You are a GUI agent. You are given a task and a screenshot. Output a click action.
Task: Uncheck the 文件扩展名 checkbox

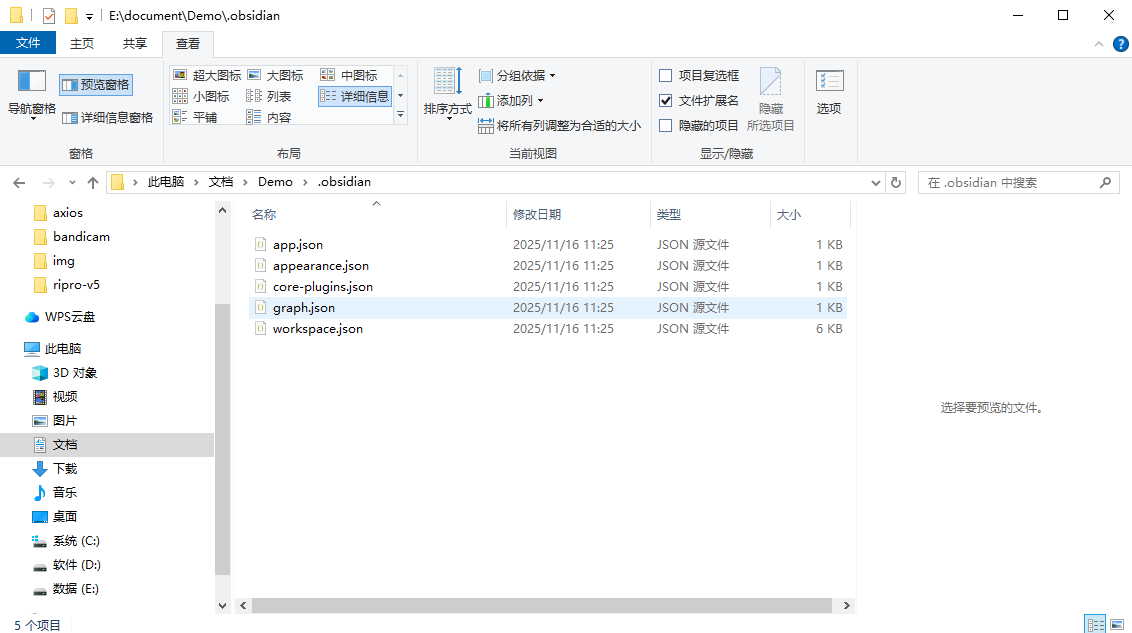click(666, 100)
